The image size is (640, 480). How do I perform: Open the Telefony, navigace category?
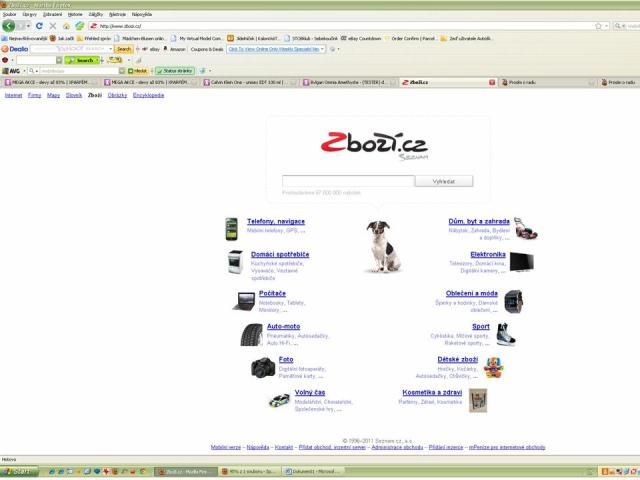(x=276, y=221)
